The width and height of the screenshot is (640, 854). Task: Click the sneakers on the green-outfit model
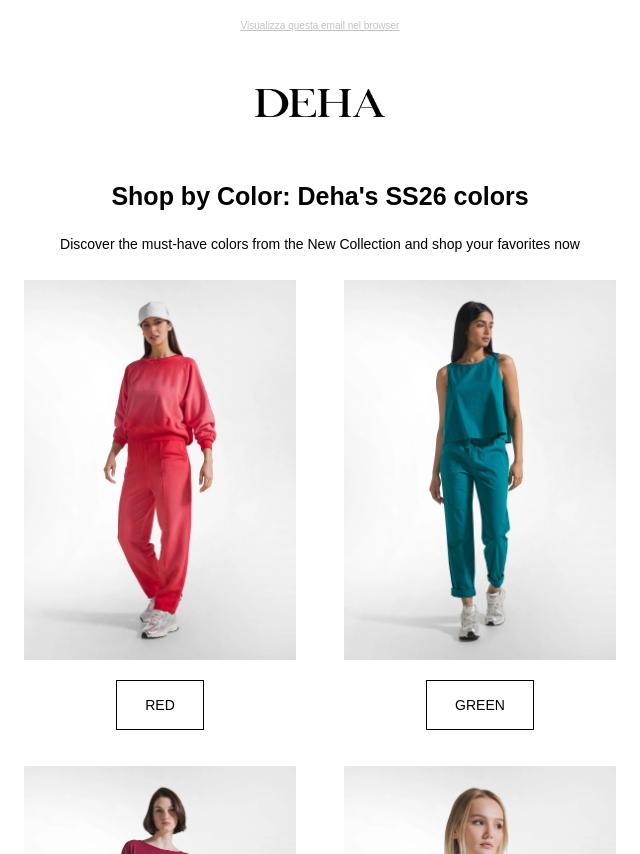[481, 614]
